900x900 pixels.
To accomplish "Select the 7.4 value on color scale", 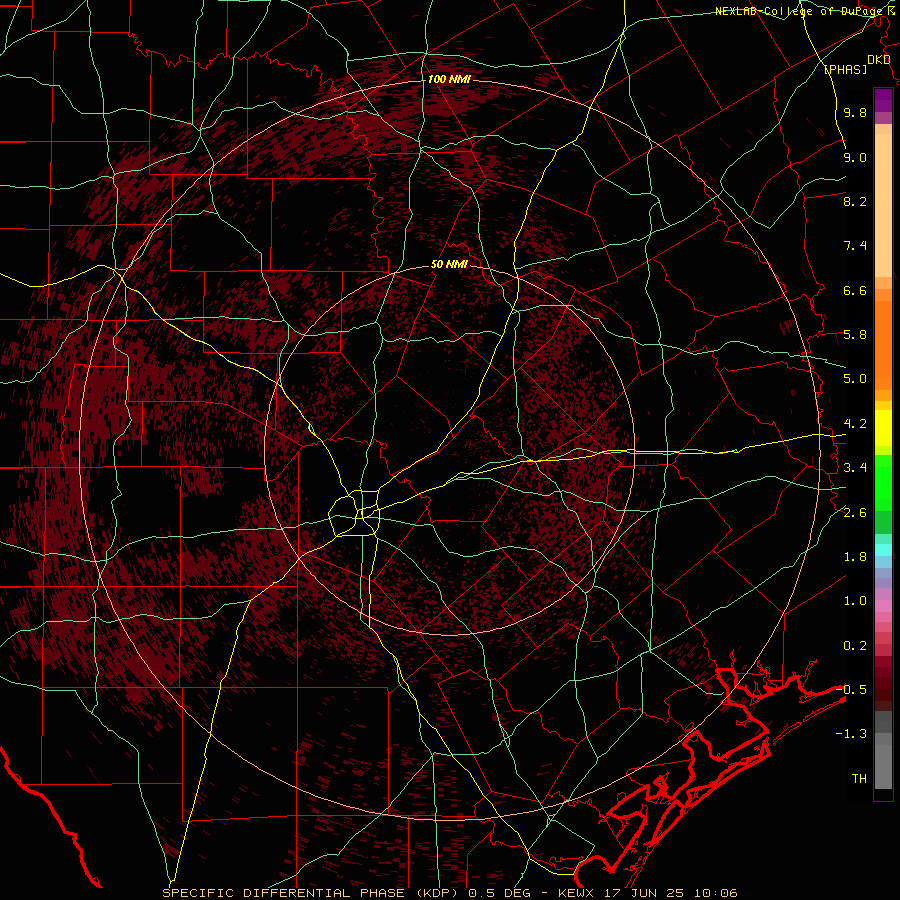I will click(x=855, y=246).
